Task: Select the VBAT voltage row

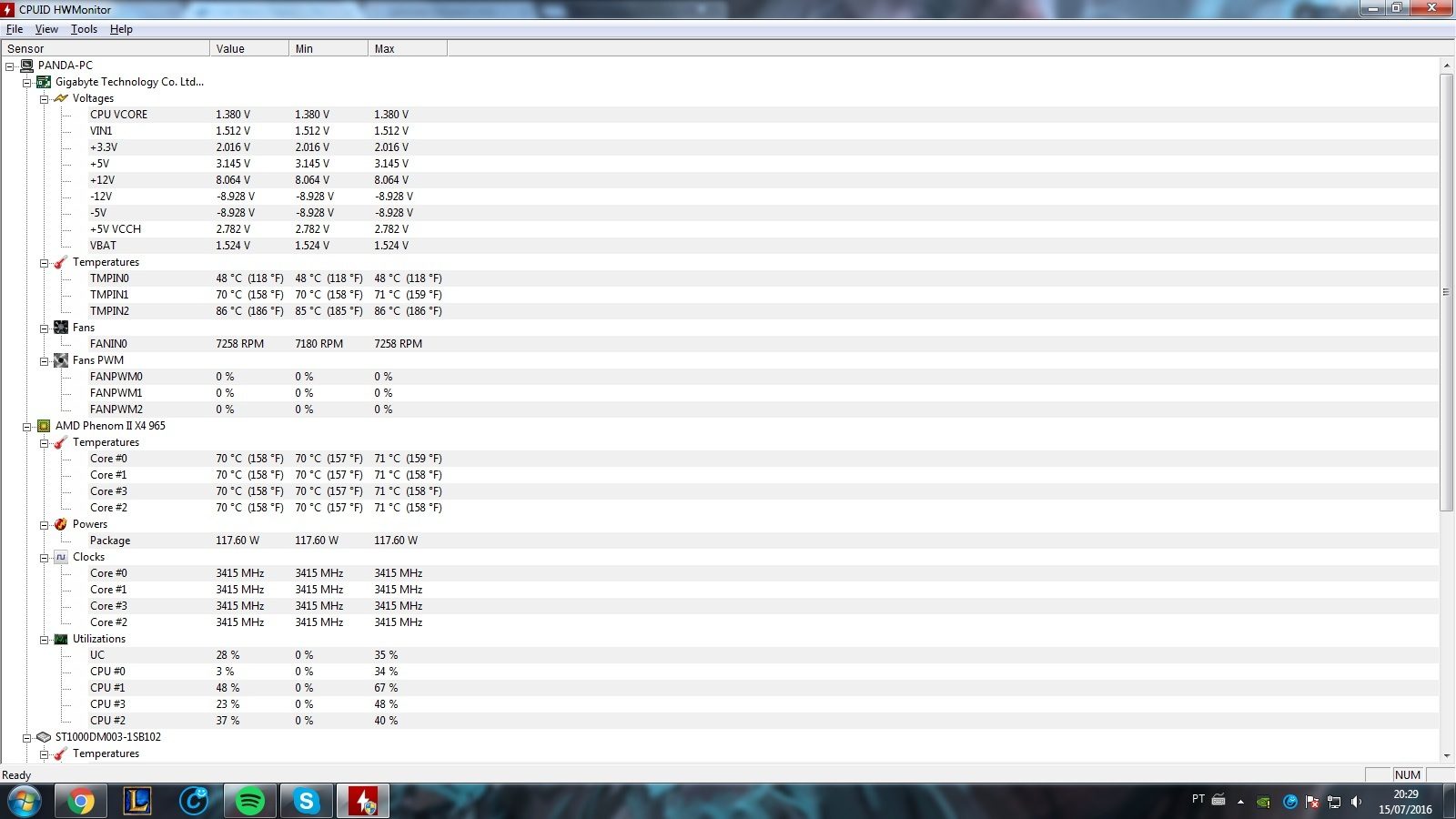Action: tap(719, 246)
